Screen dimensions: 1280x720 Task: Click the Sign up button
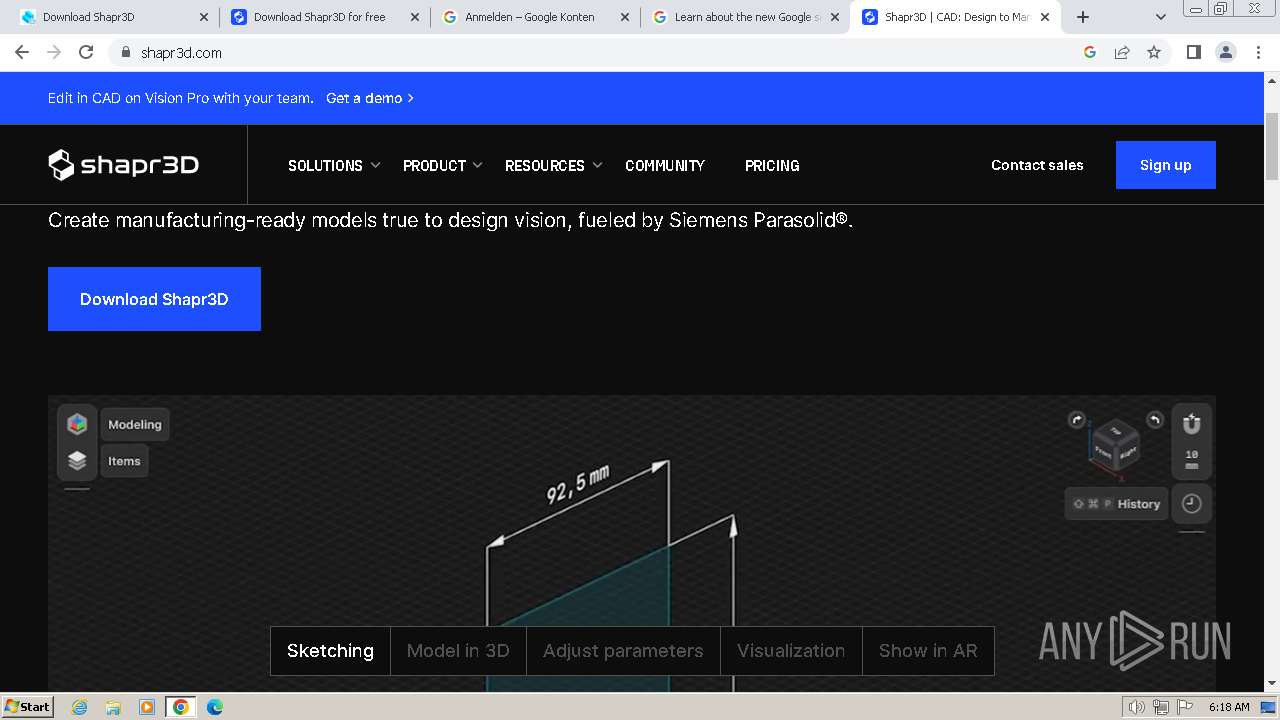click(1166, 165)
